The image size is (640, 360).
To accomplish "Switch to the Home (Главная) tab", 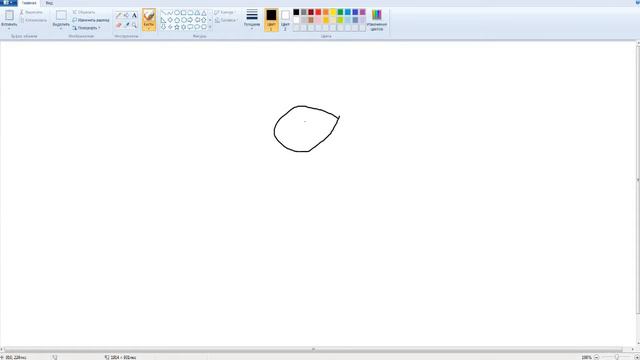I will [29, 3].
